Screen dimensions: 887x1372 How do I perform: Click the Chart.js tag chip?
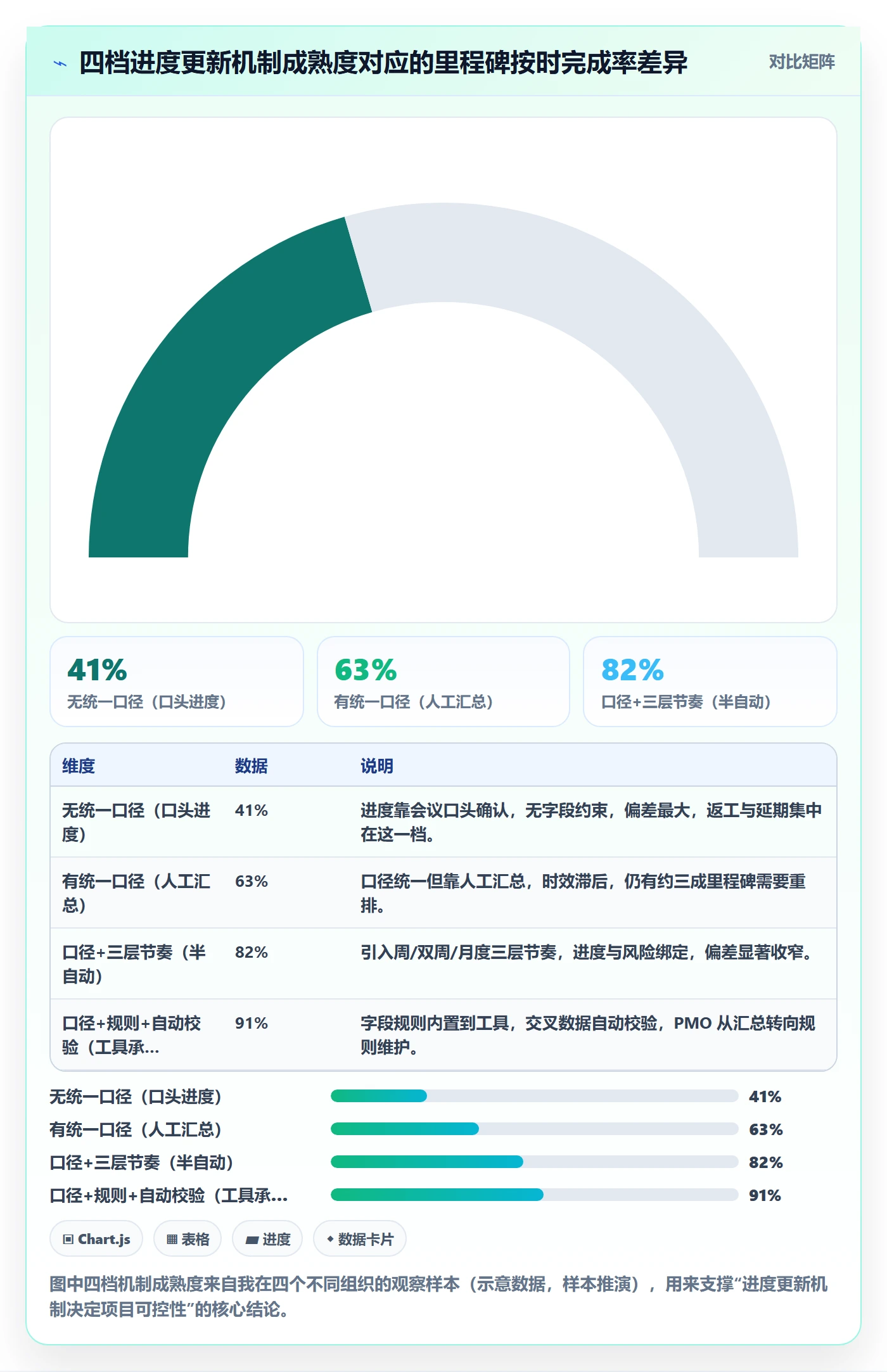pos(96,1238)
